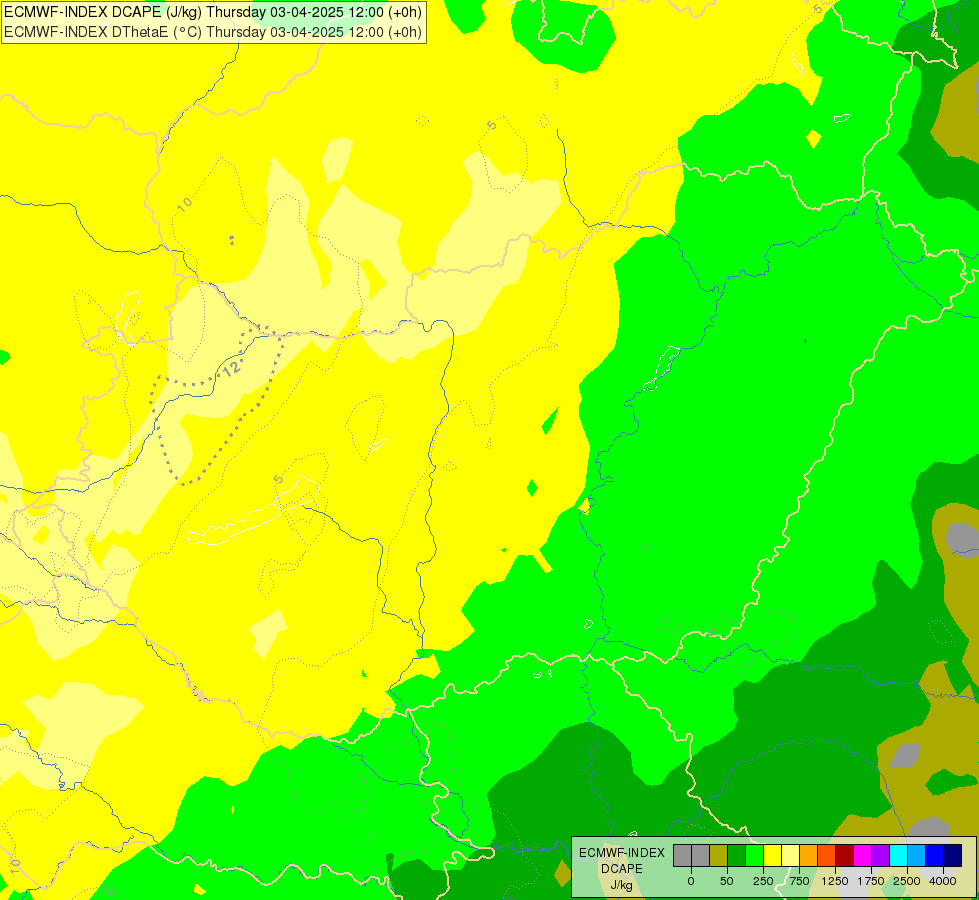The image size is (979, 900).
Task: Click the legend value 4000
Action: 943,881
